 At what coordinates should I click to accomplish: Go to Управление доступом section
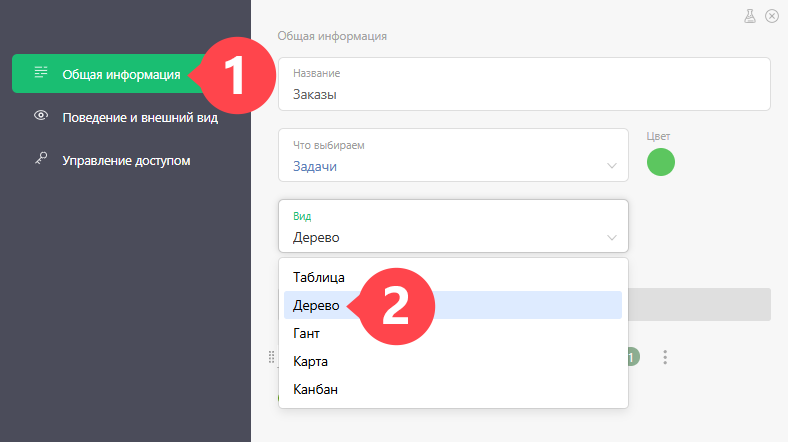click(x=126, y=161)
